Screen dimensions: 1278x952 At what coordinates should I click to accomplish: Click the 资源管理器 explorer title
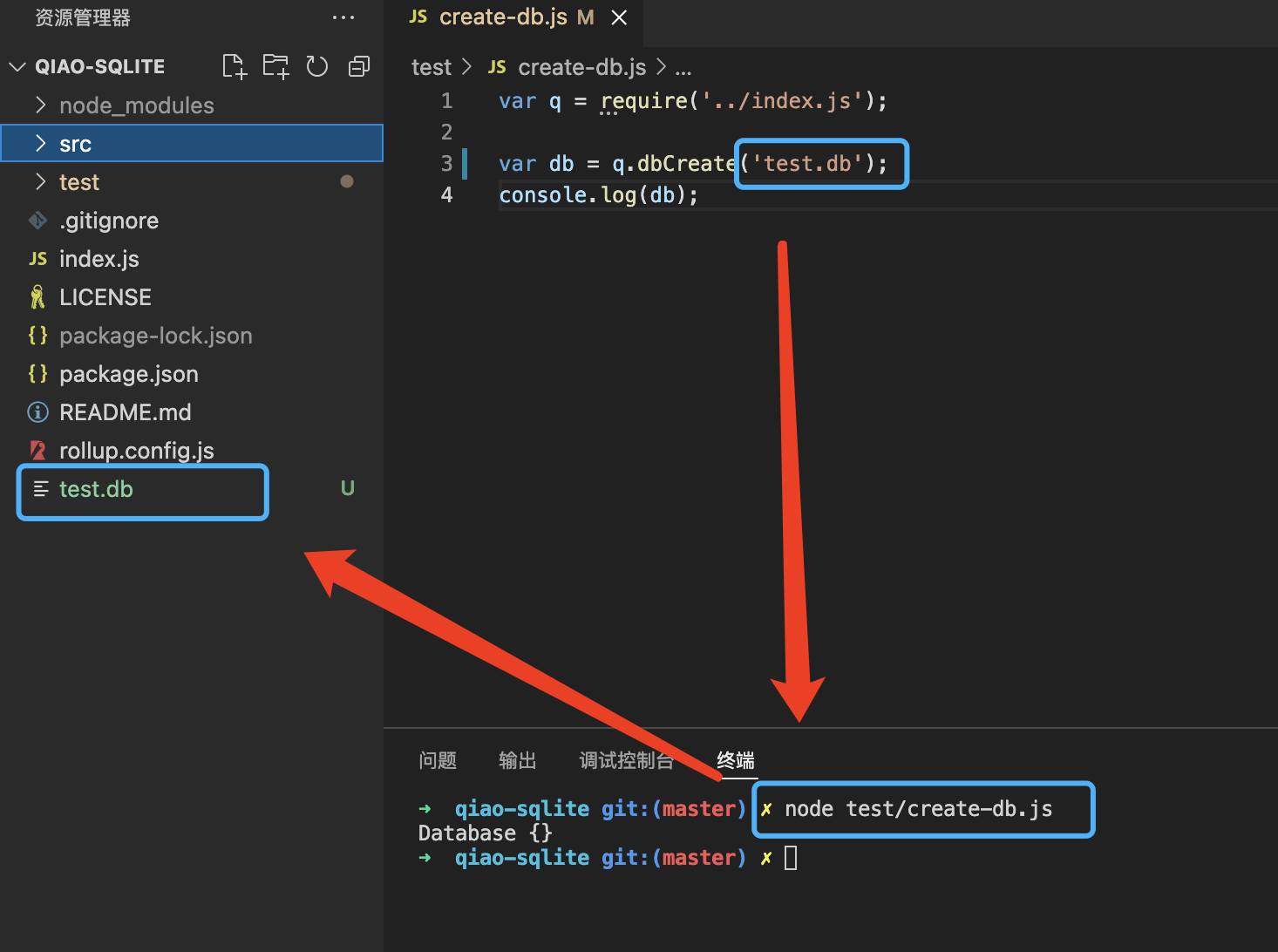[83, 17]
